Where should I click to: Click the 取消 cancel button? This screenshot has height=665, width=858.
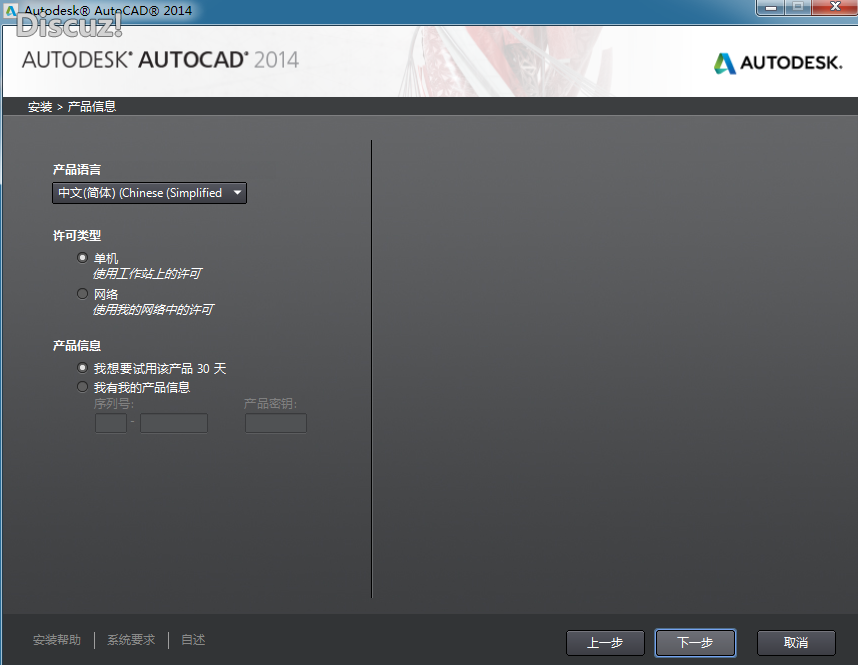click(796, 643)
